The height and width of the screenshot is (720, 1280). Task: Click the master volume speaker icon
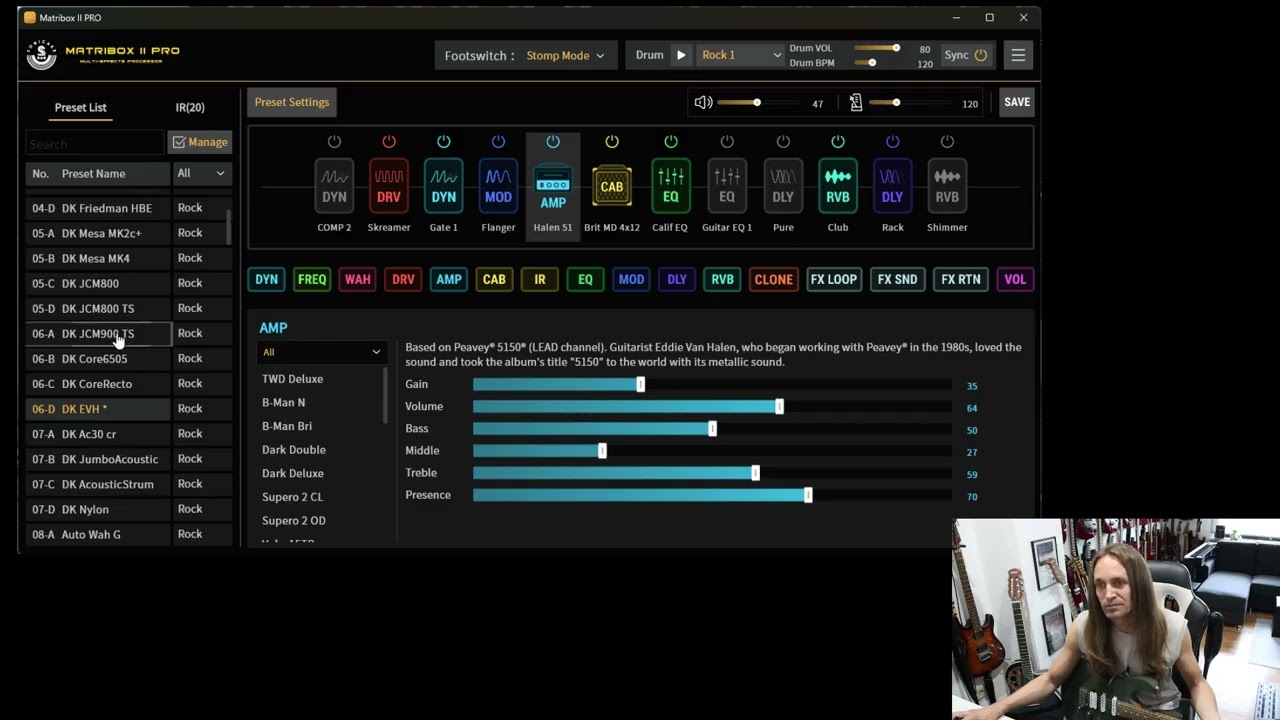pyautogui.click(x=703, y=102)
